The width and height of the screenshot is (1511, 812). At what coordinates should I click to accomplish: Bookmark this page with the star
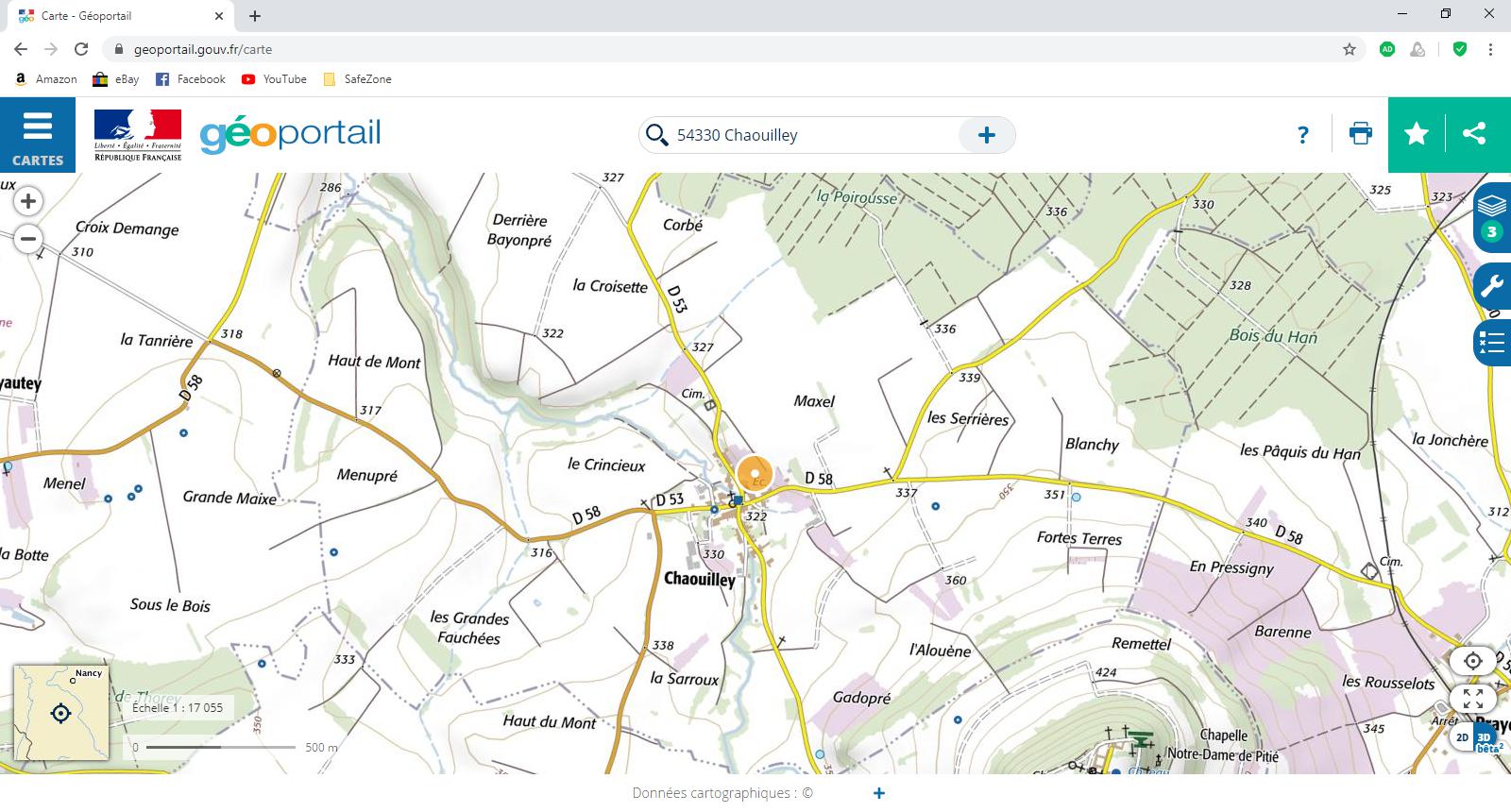[1350, 49]
